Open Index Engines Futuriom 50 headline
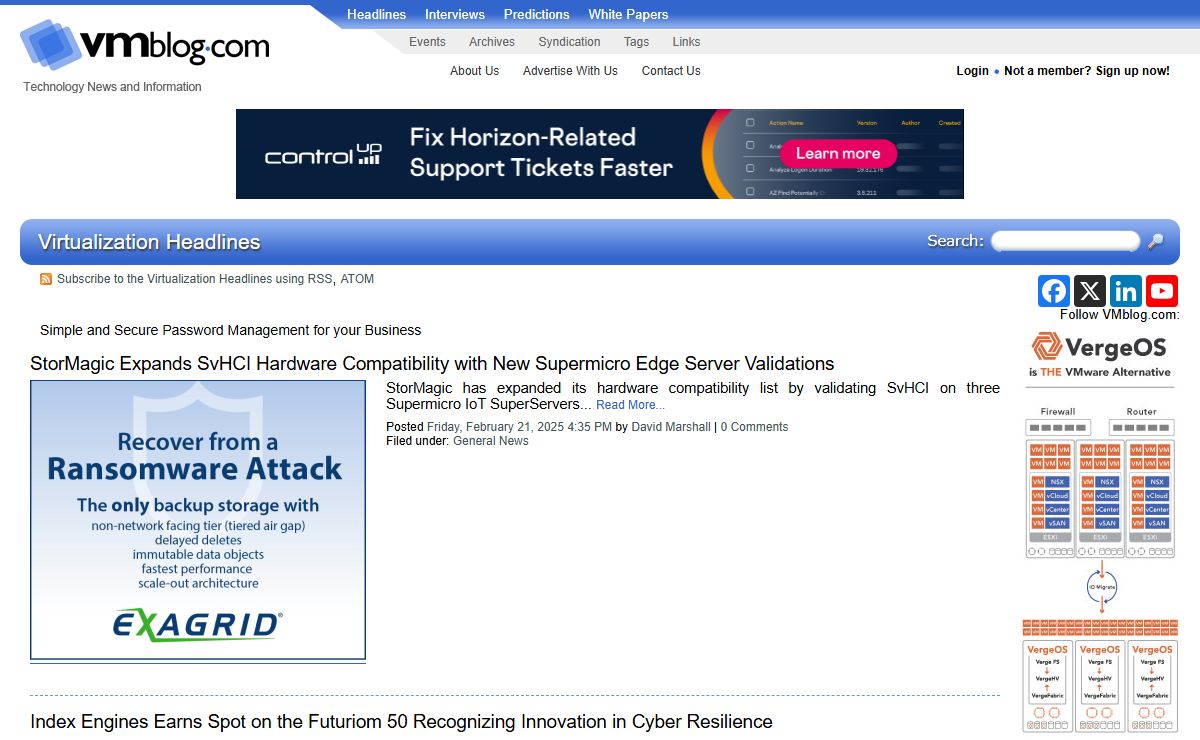This screenshot has width=1200, height=740. (x=401, y=721)
